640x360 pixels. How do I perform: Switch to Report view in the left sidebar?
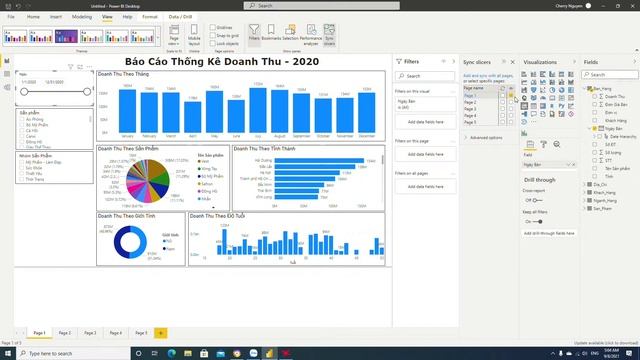[7, 61]
